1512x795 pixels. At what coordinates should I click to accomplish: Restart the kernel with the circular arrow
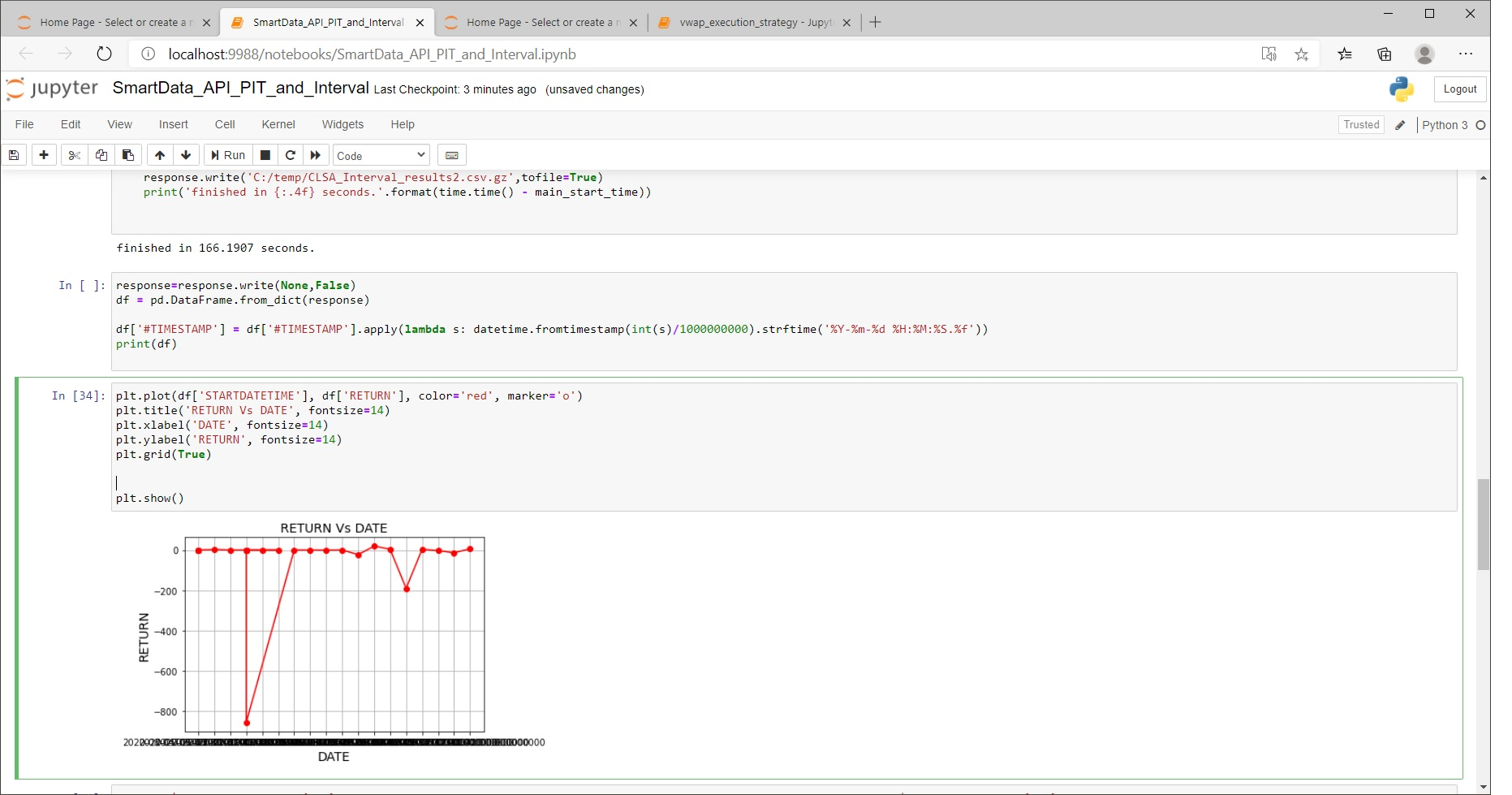(291, 155)
